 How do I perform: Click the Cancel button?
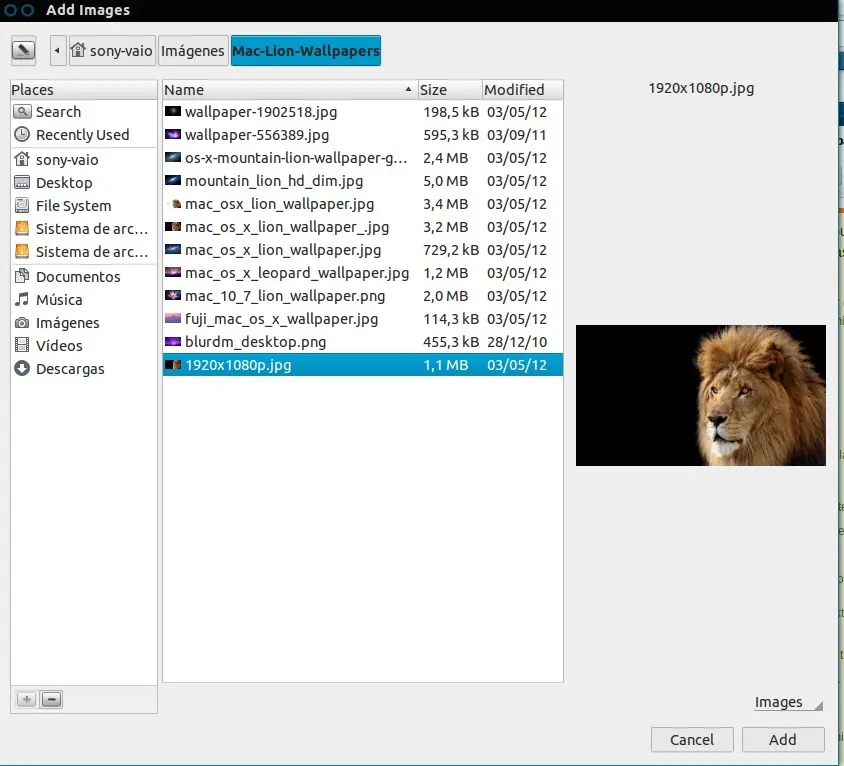[x=692, y=740]
